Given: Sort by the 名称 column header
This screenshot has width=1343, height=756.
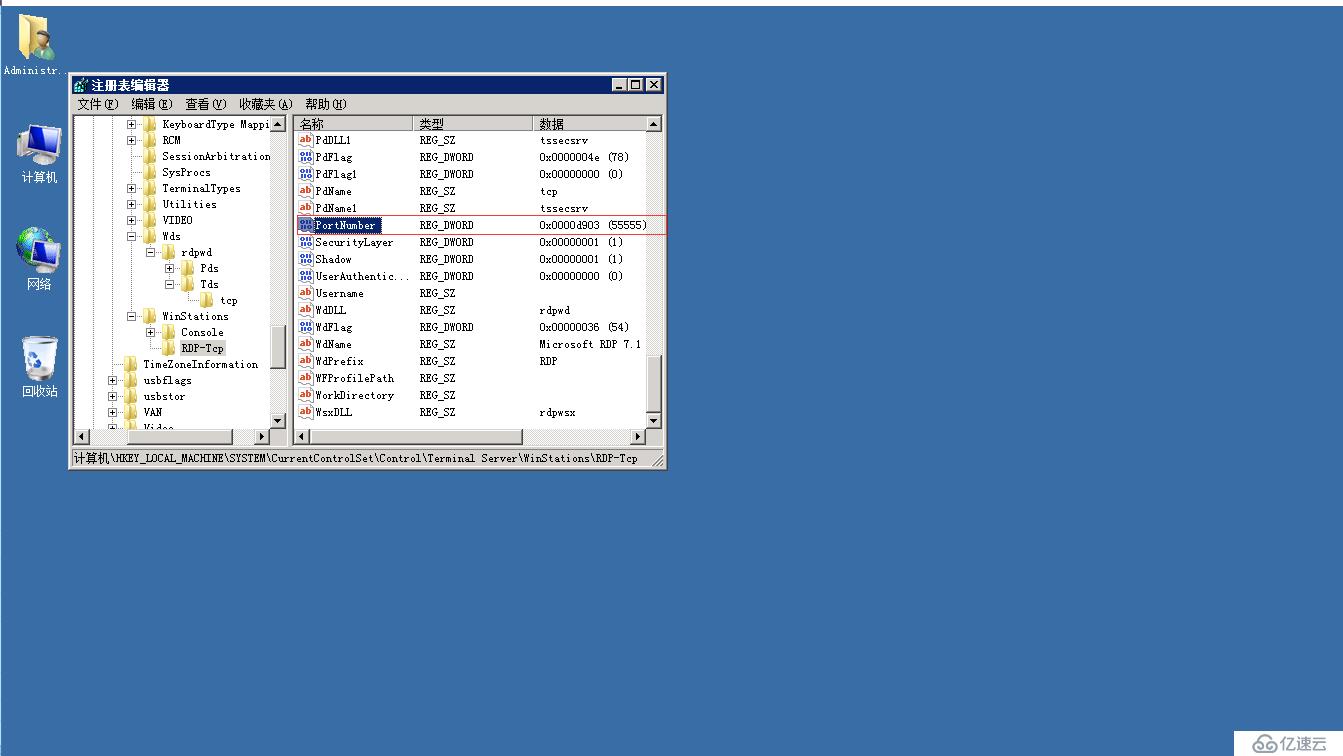Looking at the screenshot, I should (354, 124).
